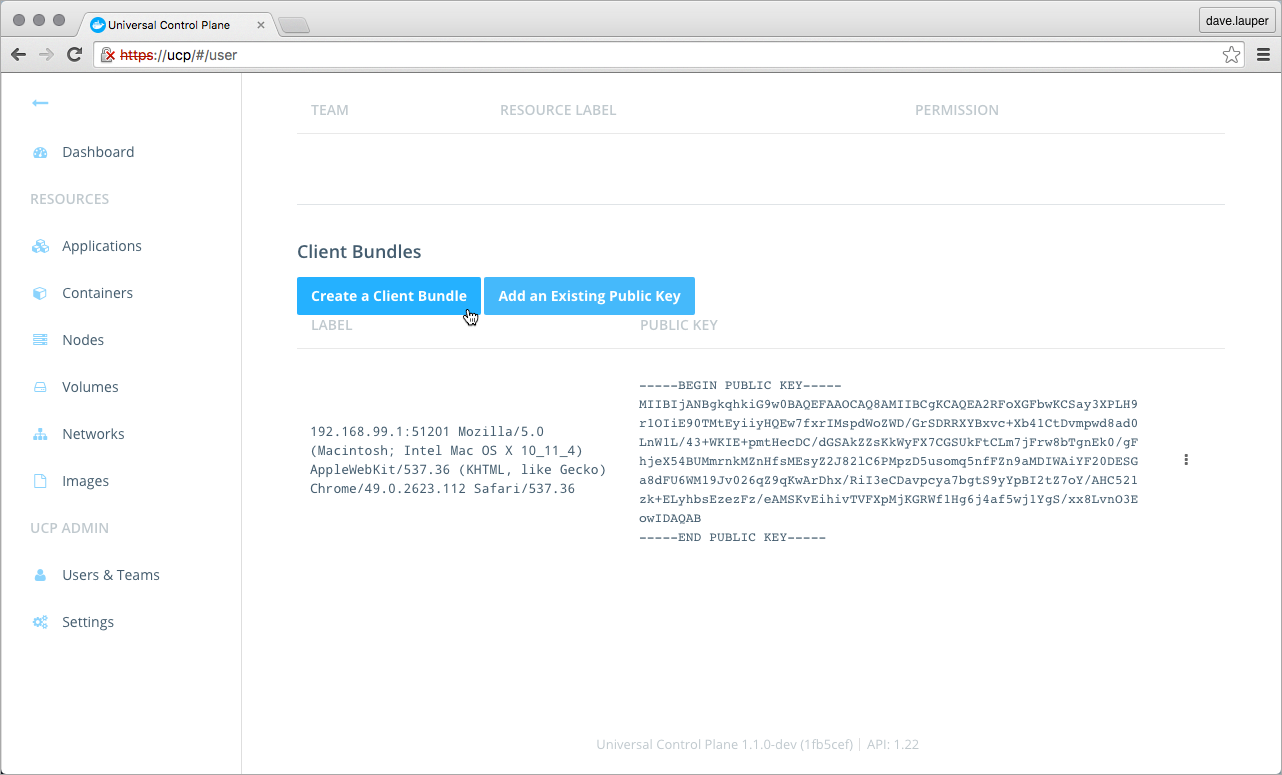Click the Containers box icon
1282x775 pixels.
pyautogui.click(x=40, y=293)
